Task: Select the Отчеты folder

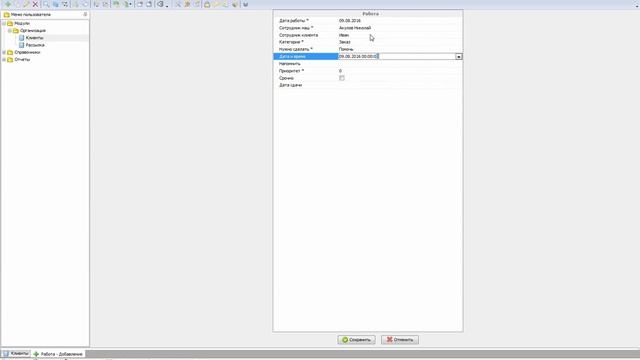Action: coord(22,60)
